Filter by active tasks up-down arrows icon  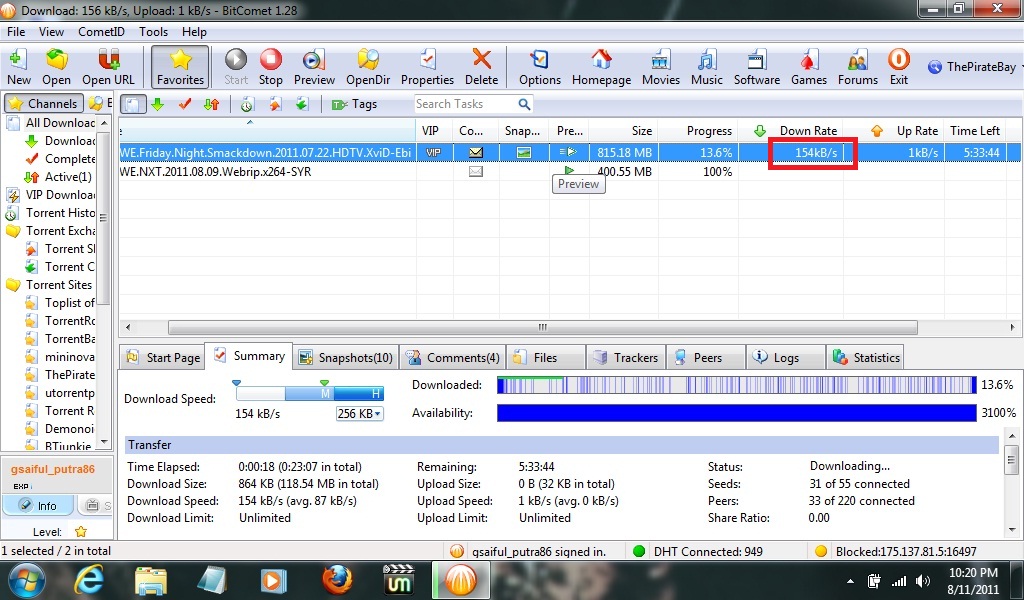212,104
